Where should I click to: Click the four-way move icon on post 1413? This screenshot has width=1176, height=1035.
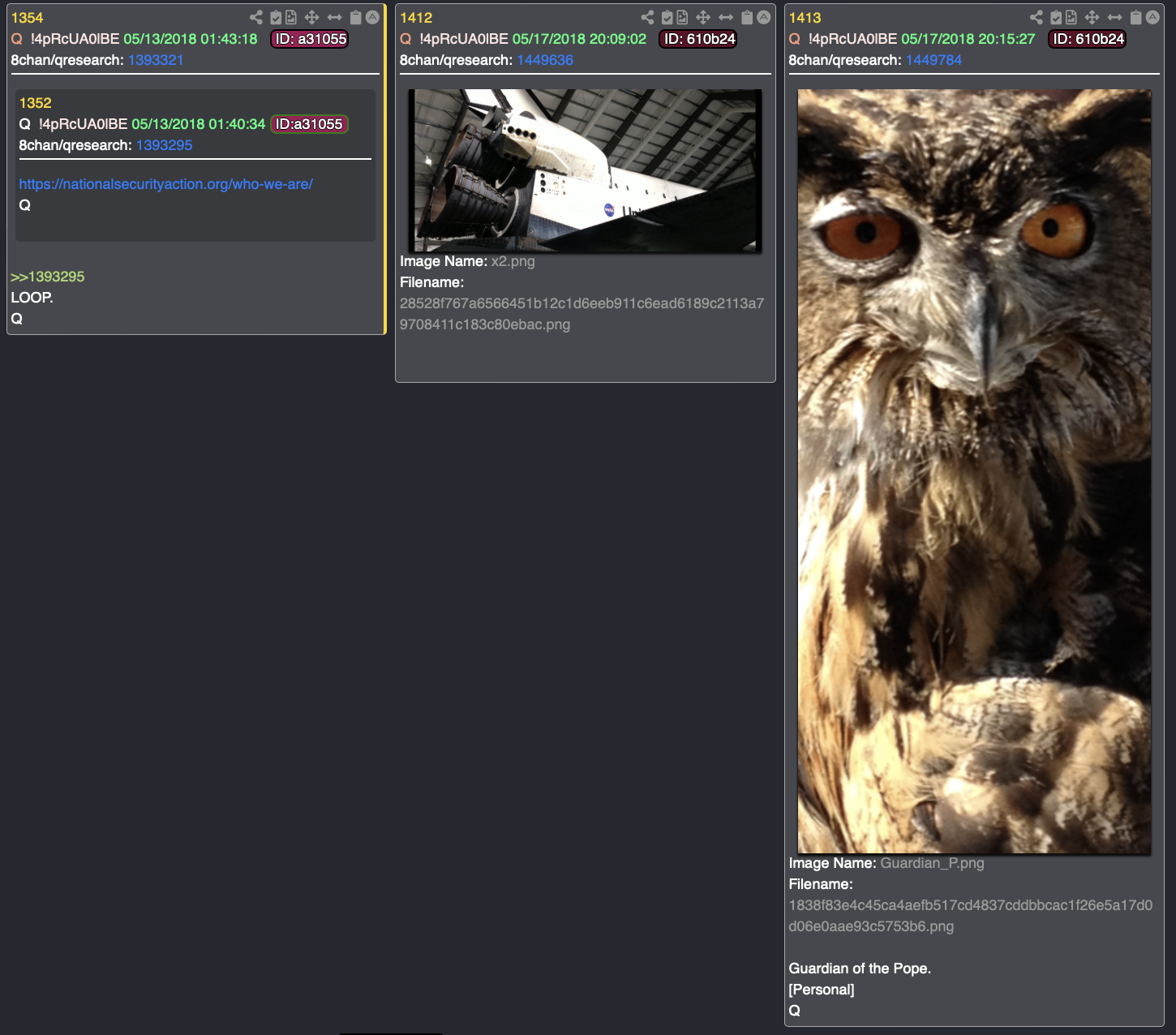pos(1092,17)
